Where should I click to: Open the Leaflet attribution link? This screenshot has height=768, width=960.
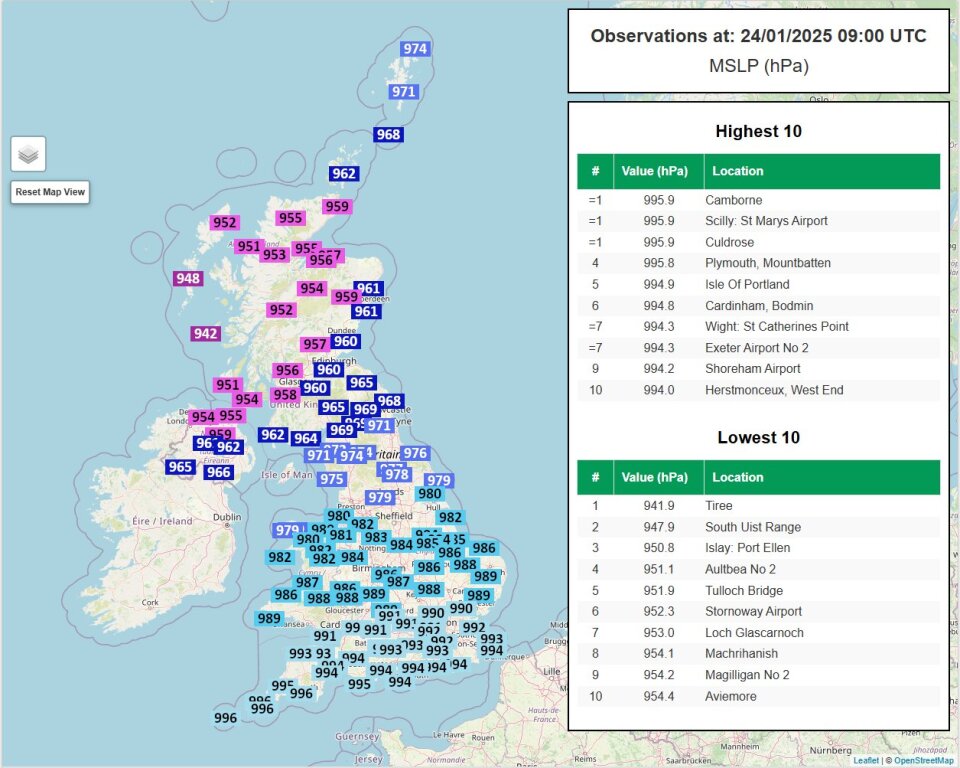[865, 761]
